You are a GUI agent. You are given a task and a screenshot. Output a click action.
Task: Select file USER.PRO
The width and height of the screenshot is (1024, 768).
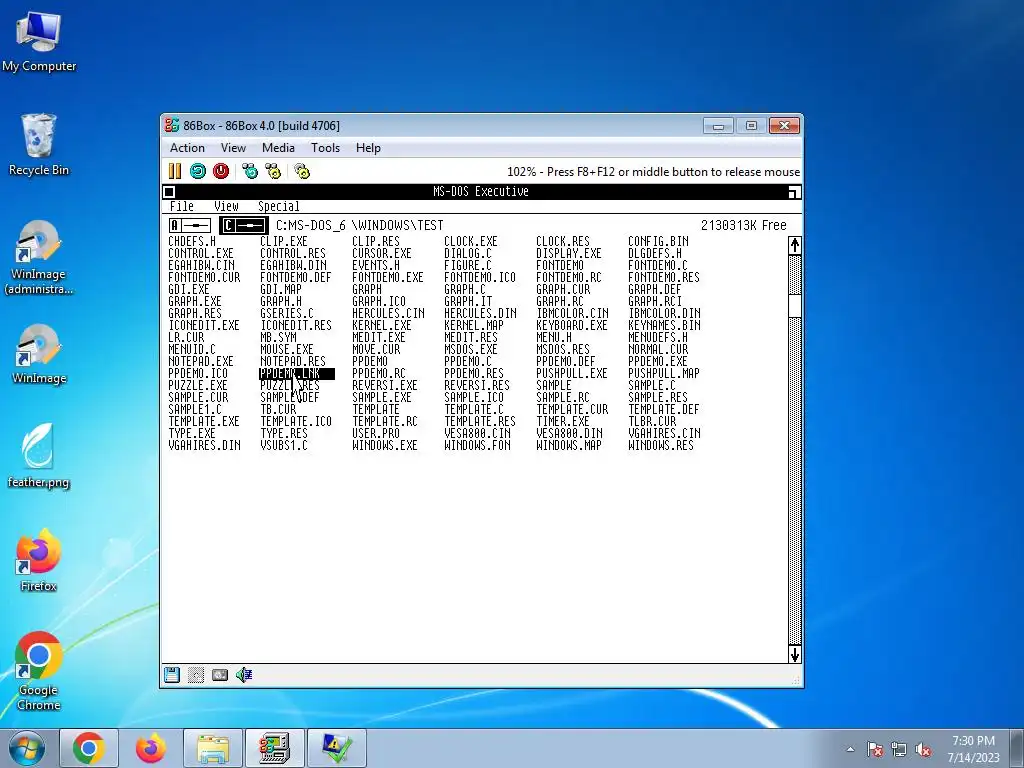[376, 433]
